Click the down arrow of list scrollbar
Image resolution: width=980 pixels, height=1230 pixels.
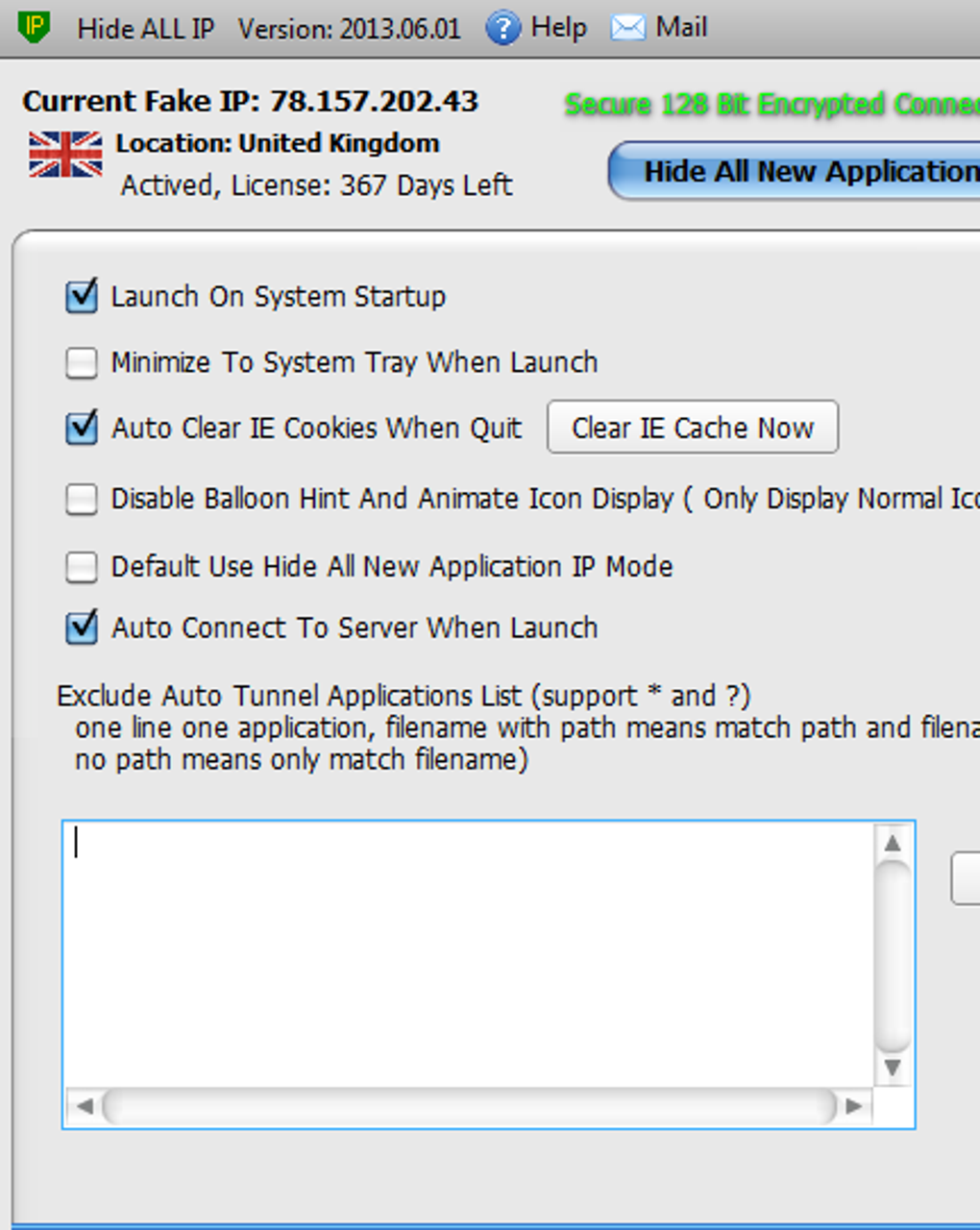893,1068
